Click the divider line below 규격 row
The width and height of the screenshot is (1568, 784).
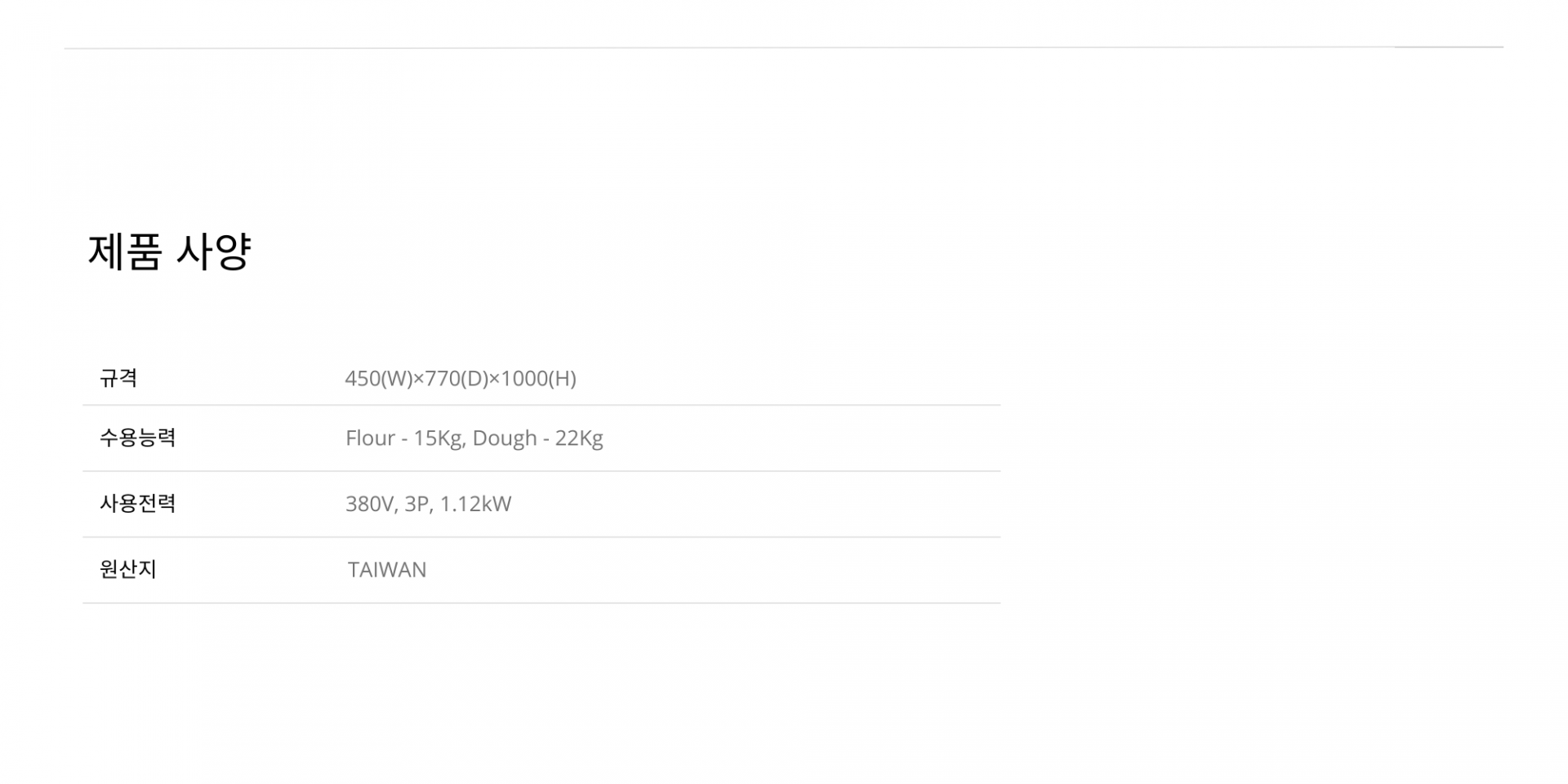click(541, 405)
